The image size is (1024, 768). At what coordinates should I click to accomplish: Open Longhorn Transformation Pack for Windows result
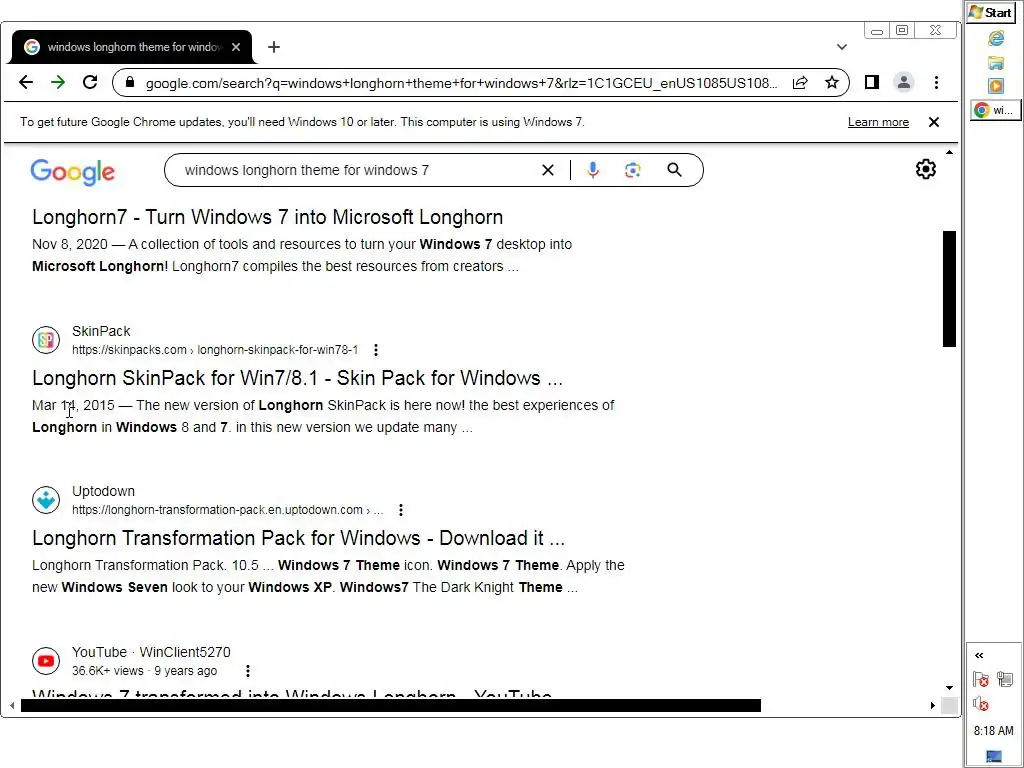[x=298, y=538]
